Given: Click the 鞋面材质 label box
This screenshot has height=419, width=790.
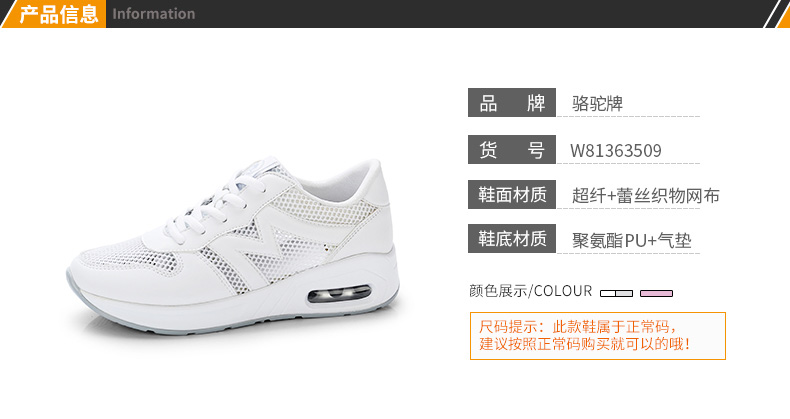Looking at the screenshot, I should (x=512, y=194).
